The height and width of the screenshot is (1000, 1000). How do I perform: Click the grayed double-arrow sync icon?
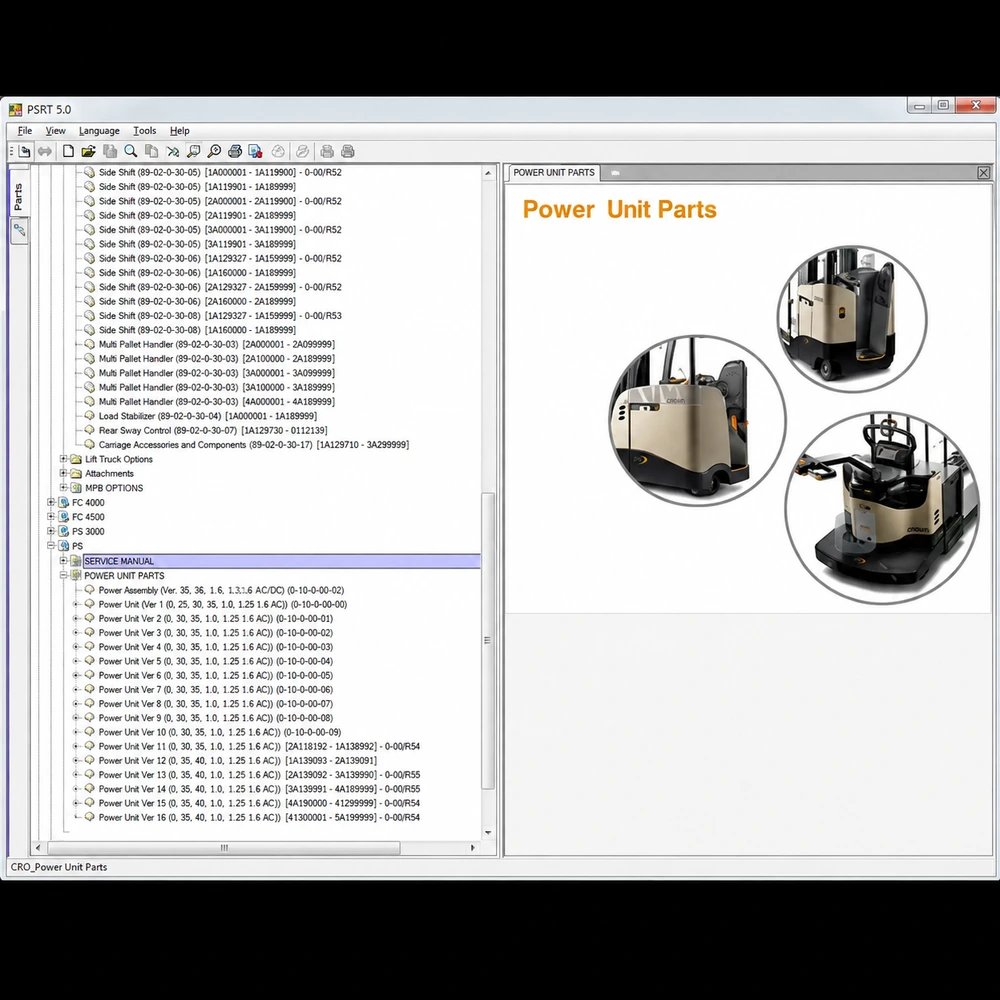45,151
